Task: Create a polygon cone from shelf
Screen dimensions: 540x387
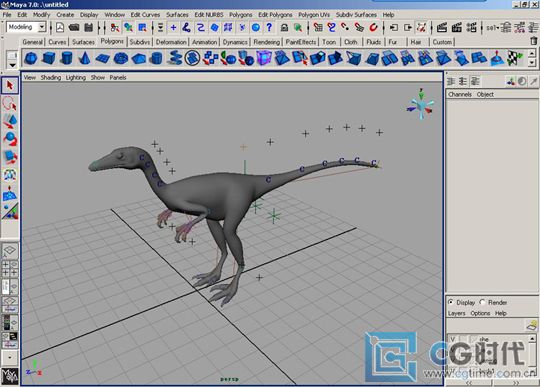Action: pyautogui.click(x=84, y=58)
